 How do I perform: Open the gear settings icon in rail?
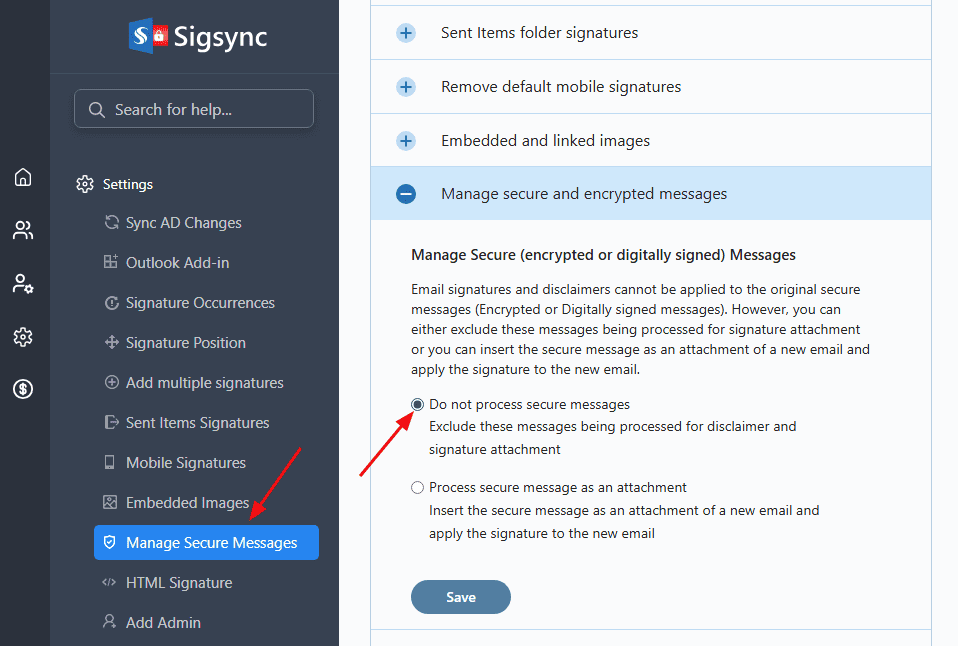(23, 337)
